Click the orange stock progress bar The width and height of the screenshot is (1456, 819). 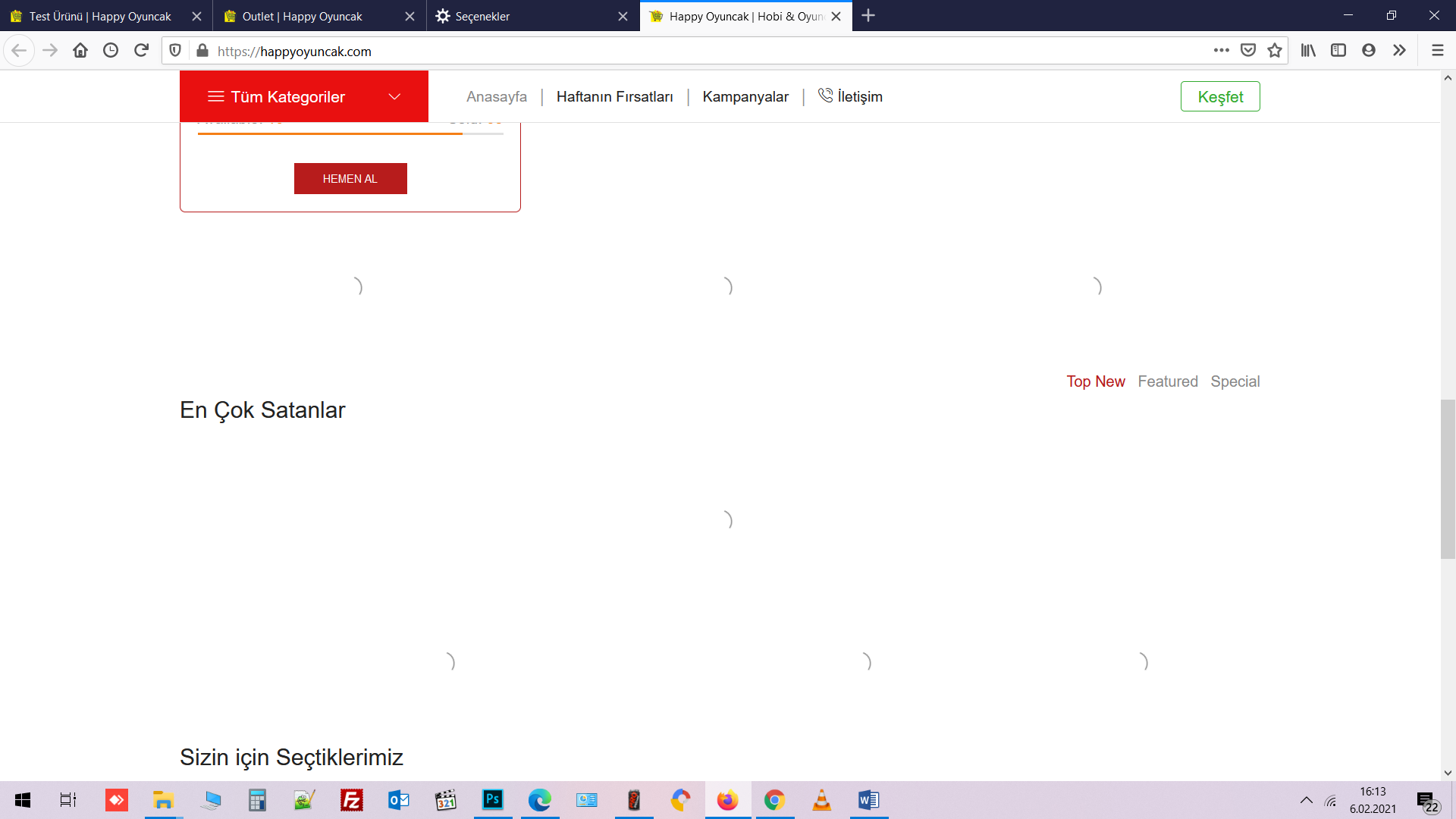click(x=350, y=133)
